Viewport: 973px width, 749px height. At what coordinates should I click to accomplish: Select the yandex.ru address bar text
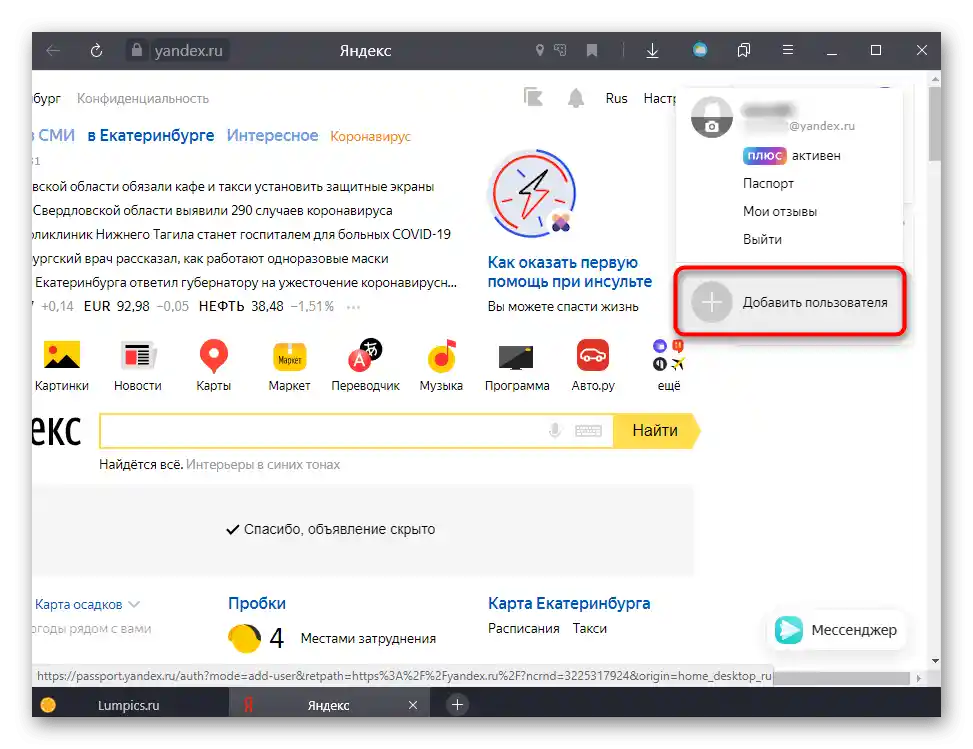click(189, 51)
